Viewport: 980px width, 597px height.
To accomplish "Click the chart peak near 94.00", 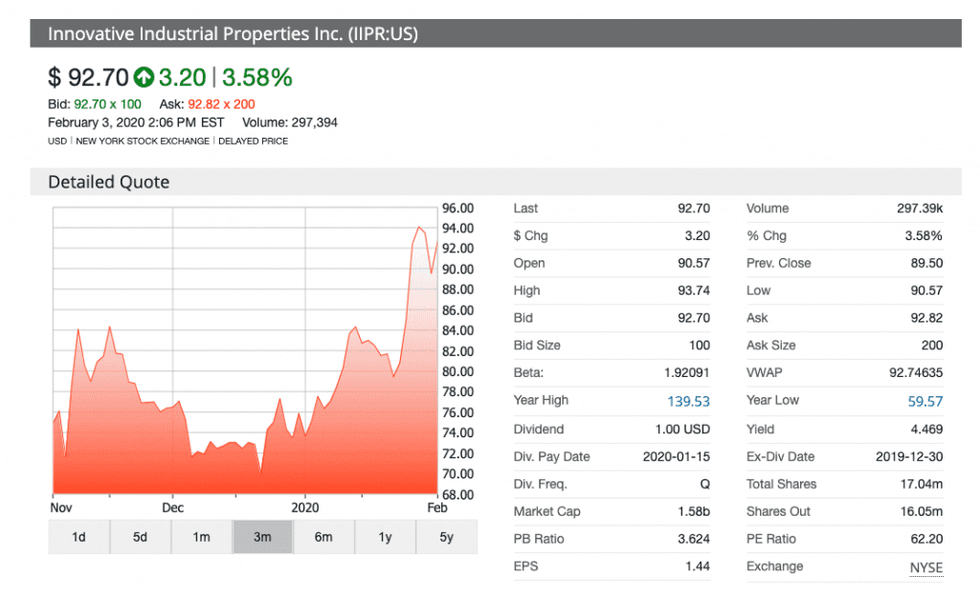I will (x=419, y=228).
